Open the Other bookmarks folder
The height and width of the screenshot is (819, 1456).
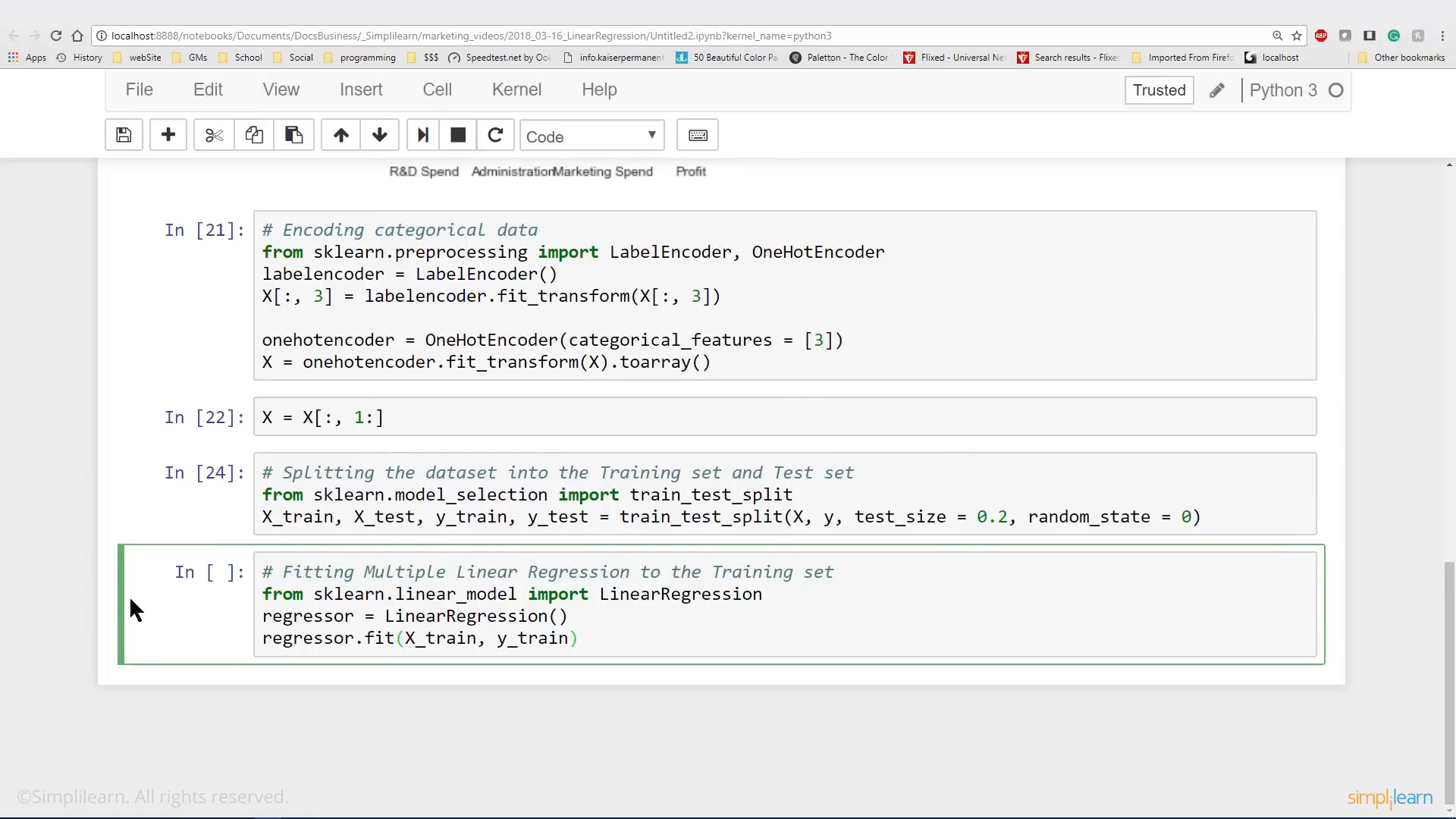click(1401, 58)
